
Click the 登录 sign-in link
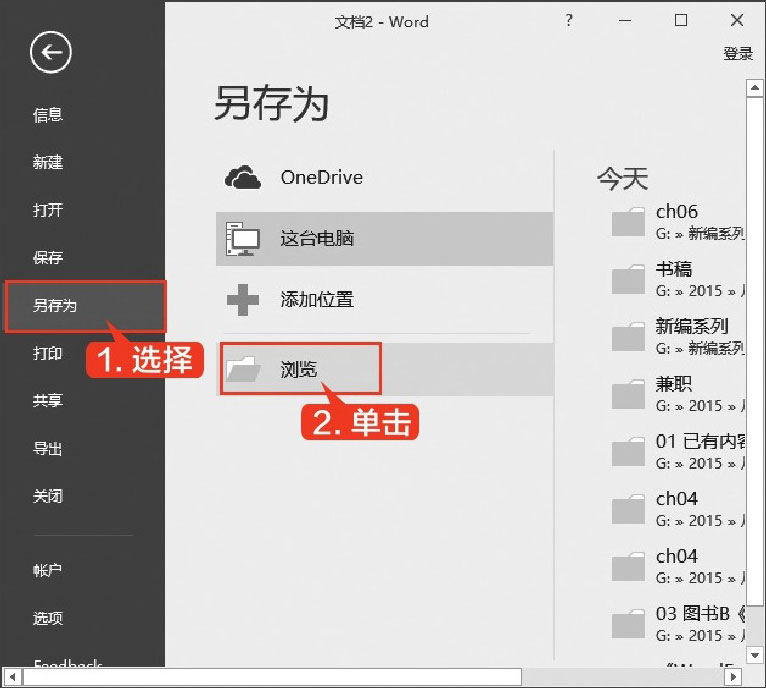(x=737, y=54)
